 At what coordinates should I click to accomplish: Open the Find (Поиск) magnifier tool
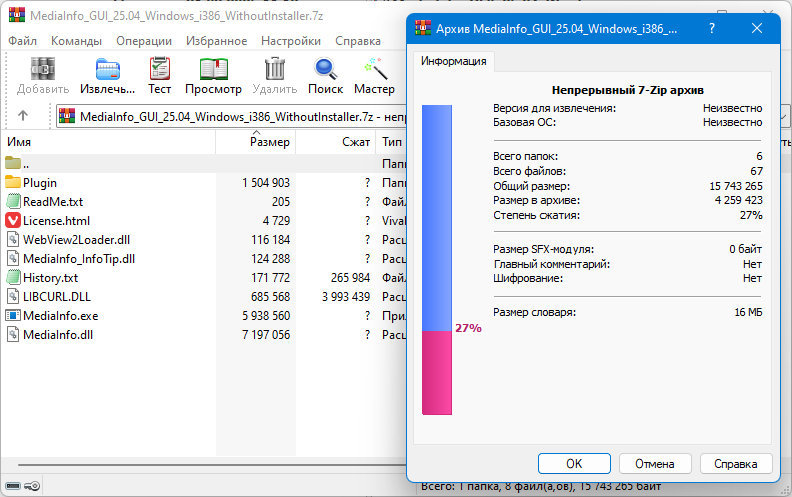click(326, 69)
